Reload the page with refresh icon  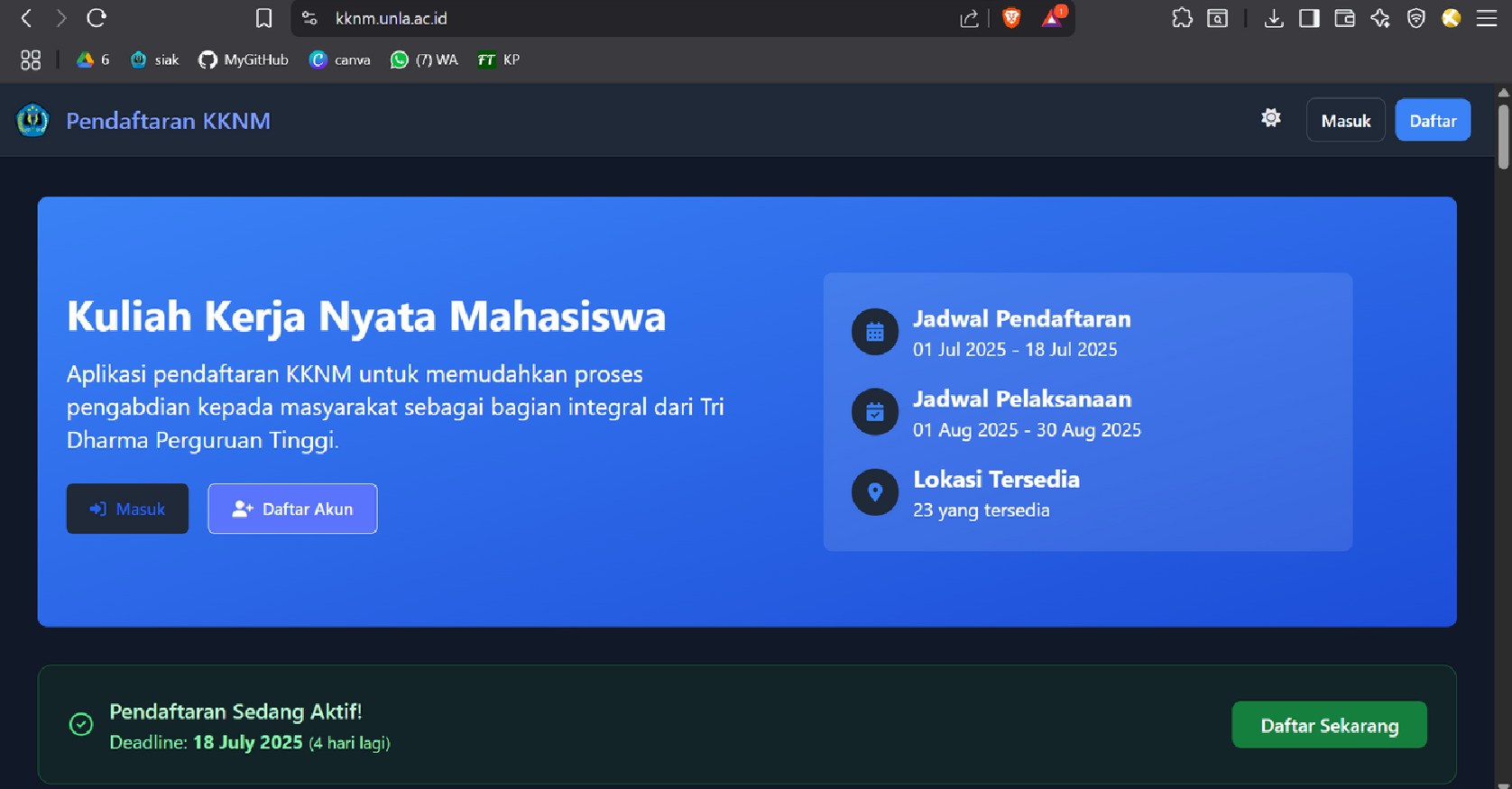(97, 18)
